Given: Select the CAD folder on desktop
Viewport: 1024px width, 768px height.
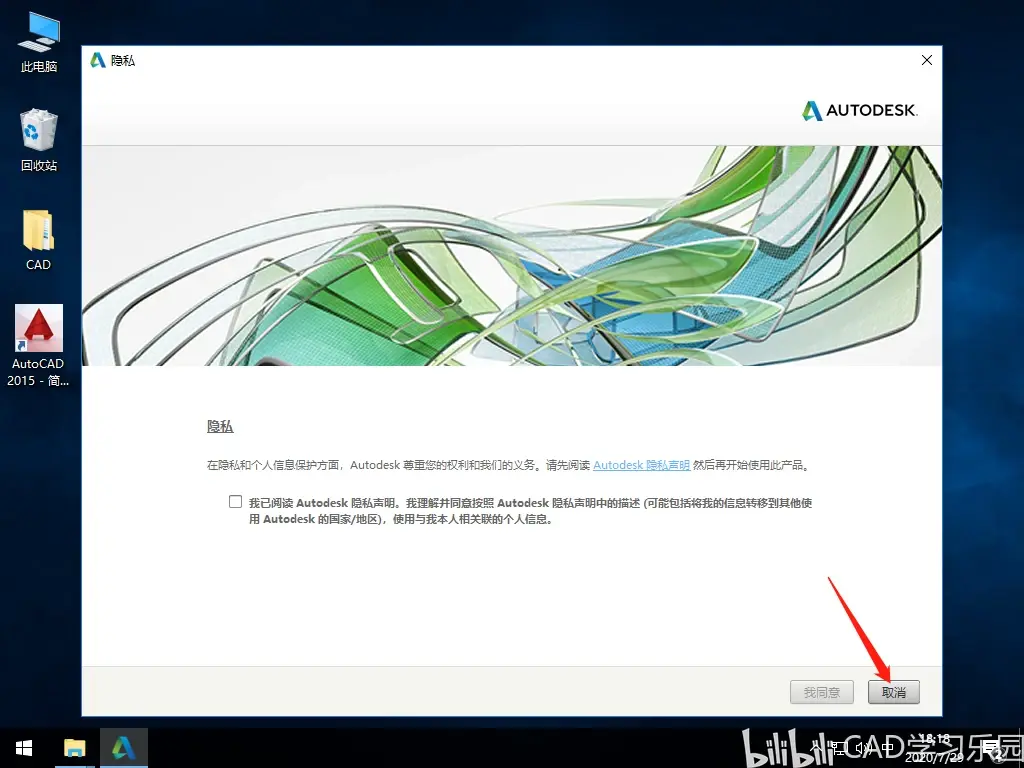Looking at the screenshot, I should click(x=38, y=240).
